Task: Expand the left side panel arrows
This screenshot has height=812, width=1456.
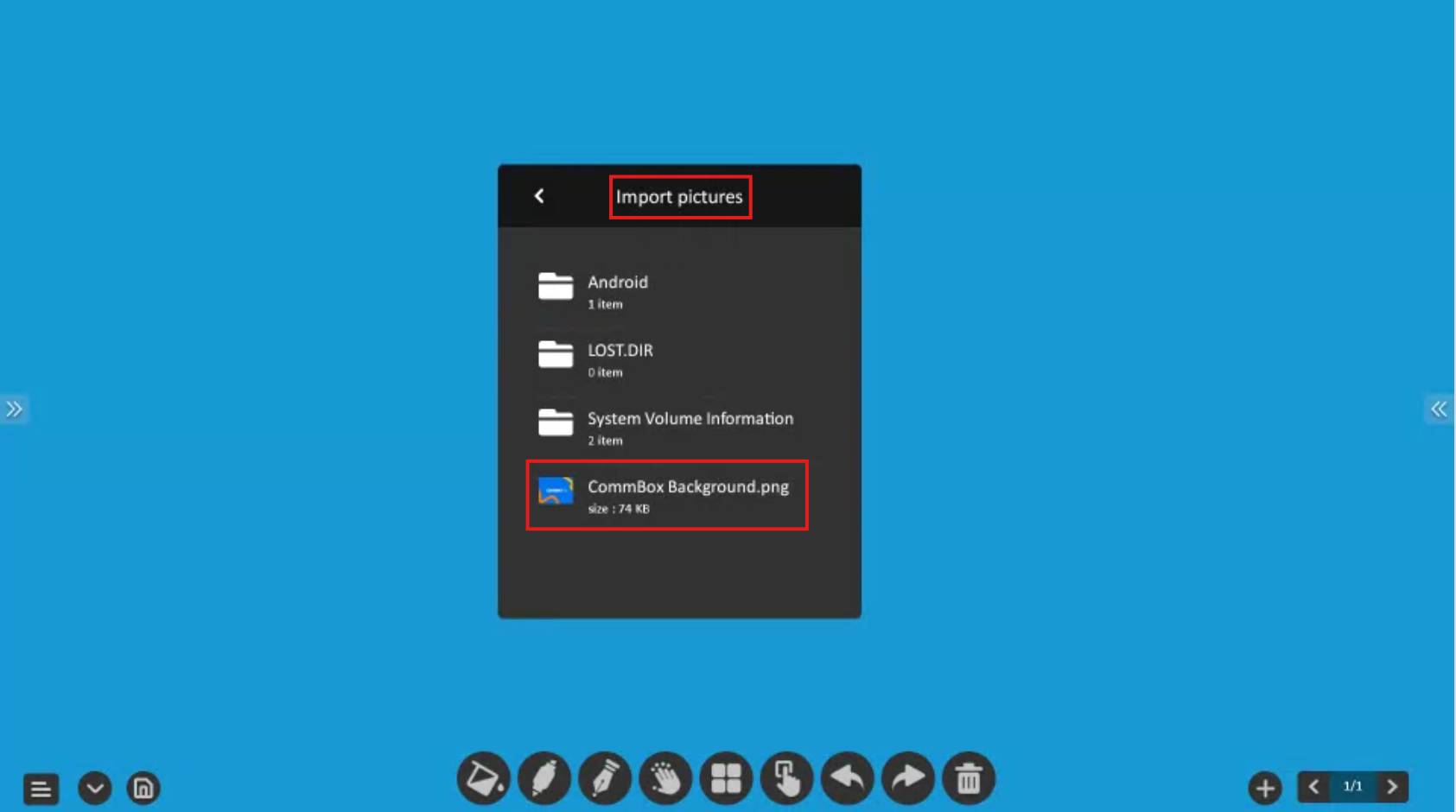Action: point(14,409)
